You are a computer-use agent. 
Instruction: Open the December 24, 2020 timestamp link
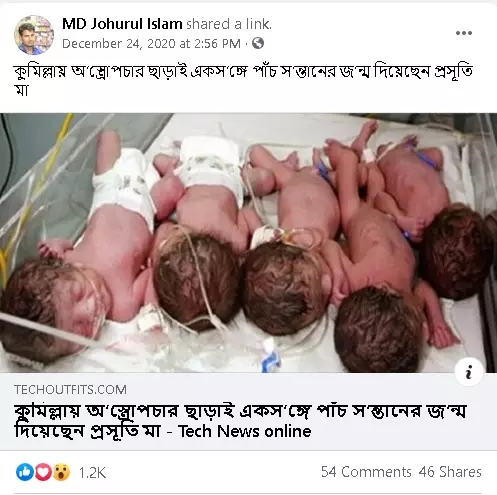(x=151, y=44)
